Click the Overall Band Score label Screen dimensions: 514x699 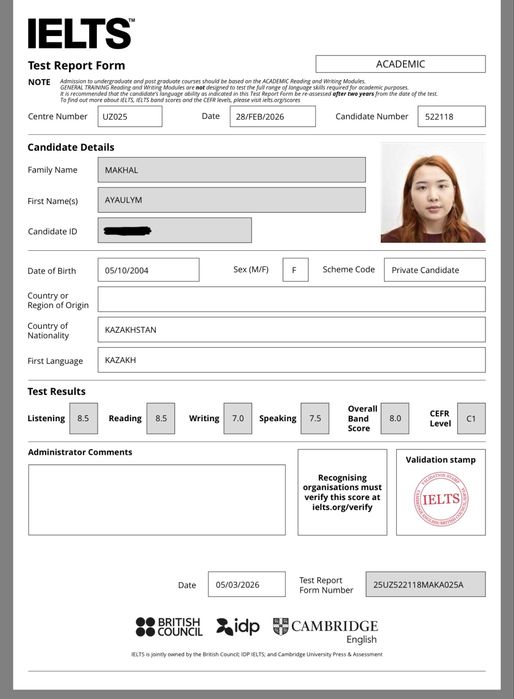(362, 419)
